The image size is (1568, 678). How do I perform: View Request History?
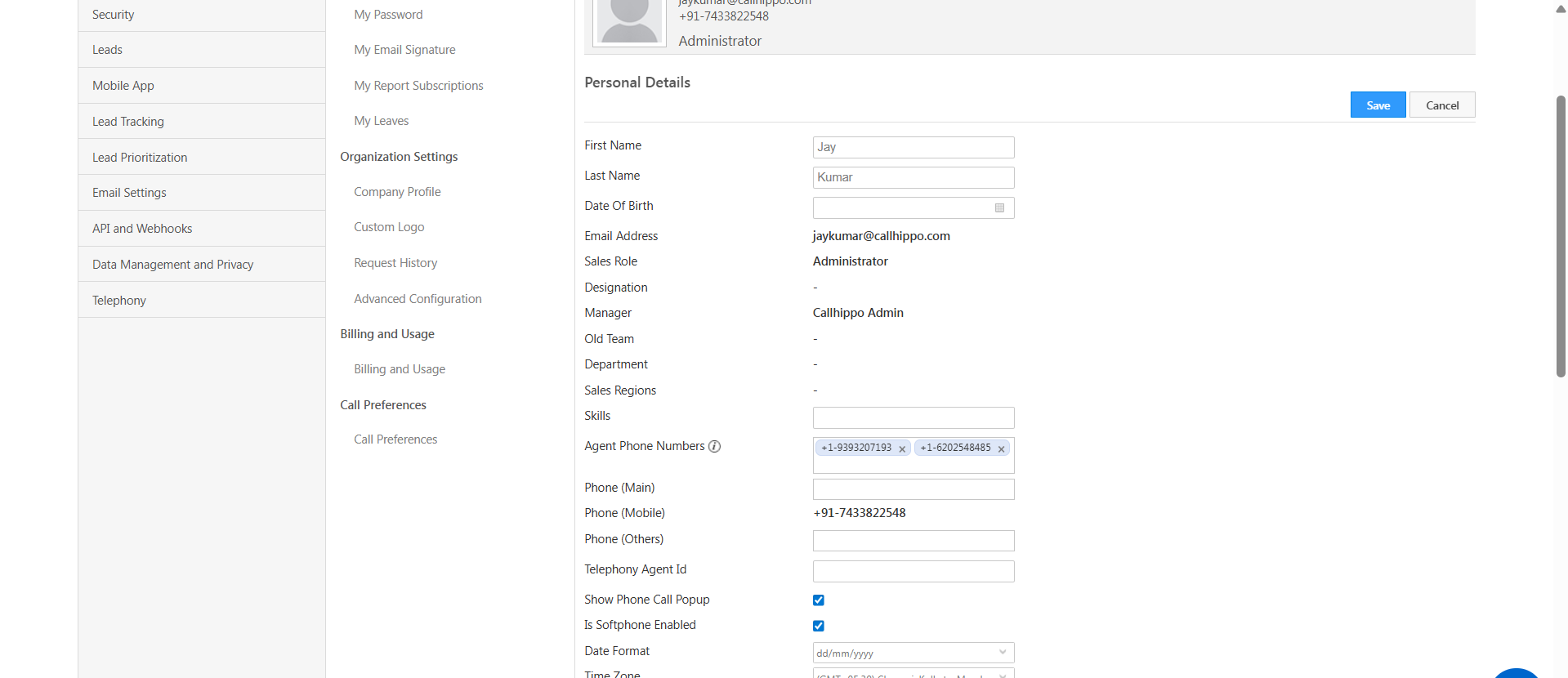(395, 263)
